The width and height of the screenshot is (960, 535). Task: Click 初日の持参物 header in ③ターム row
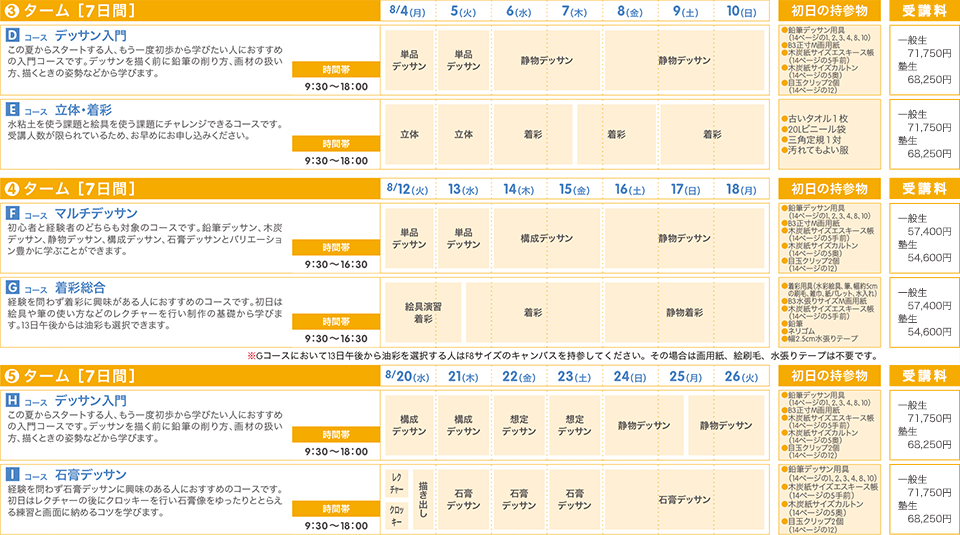[x=830, y=10]
